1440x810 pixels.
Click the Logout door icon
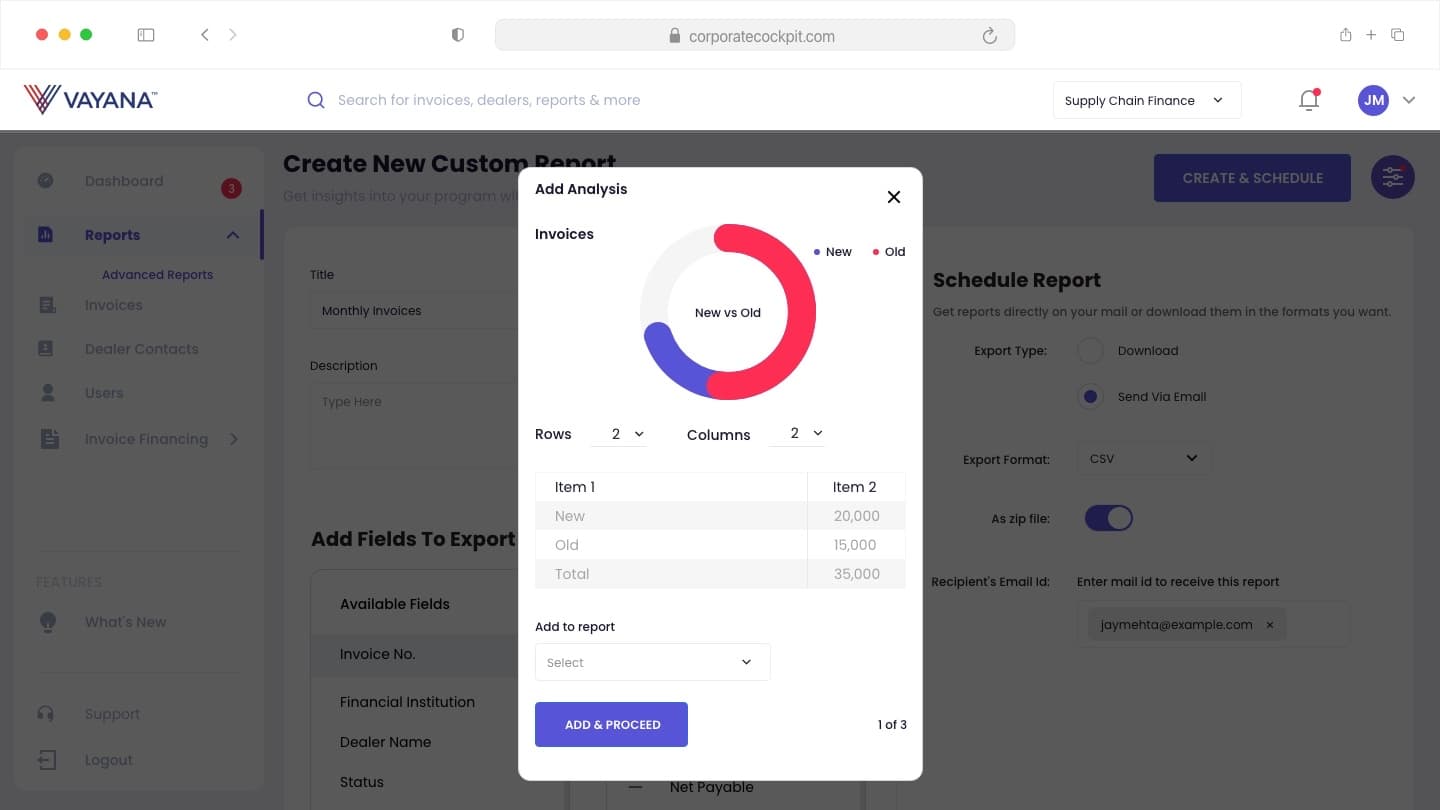pos(47,760)
